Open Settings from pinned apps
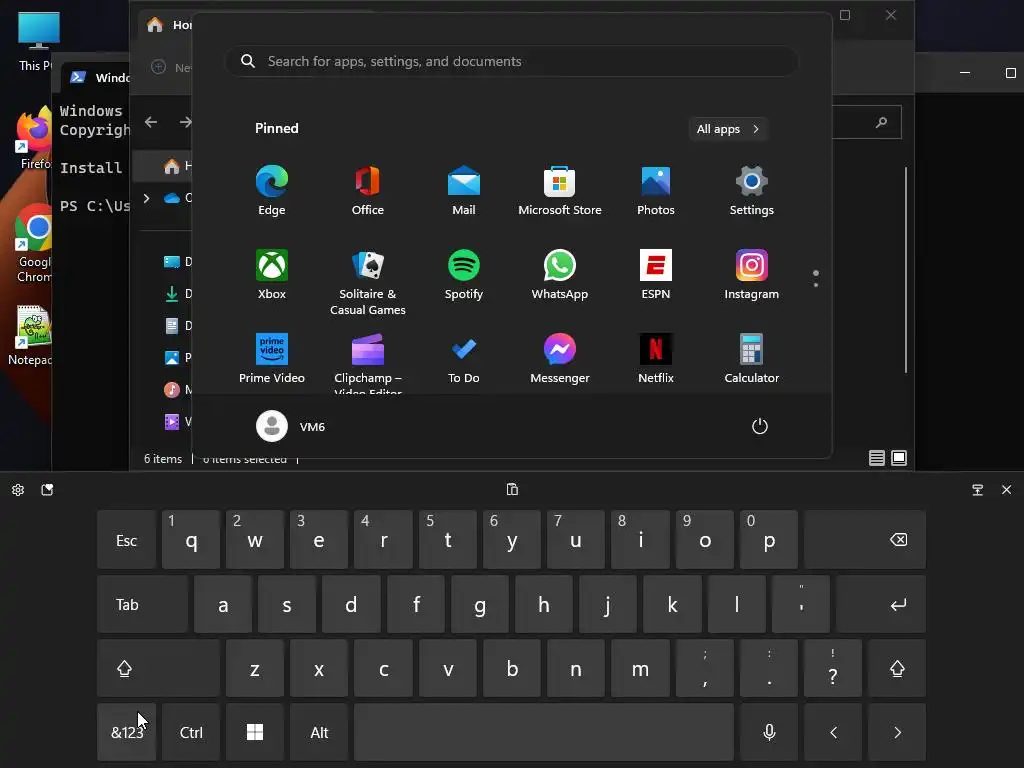The width and height of the screenshot is (1024, 768). point(752,190)
